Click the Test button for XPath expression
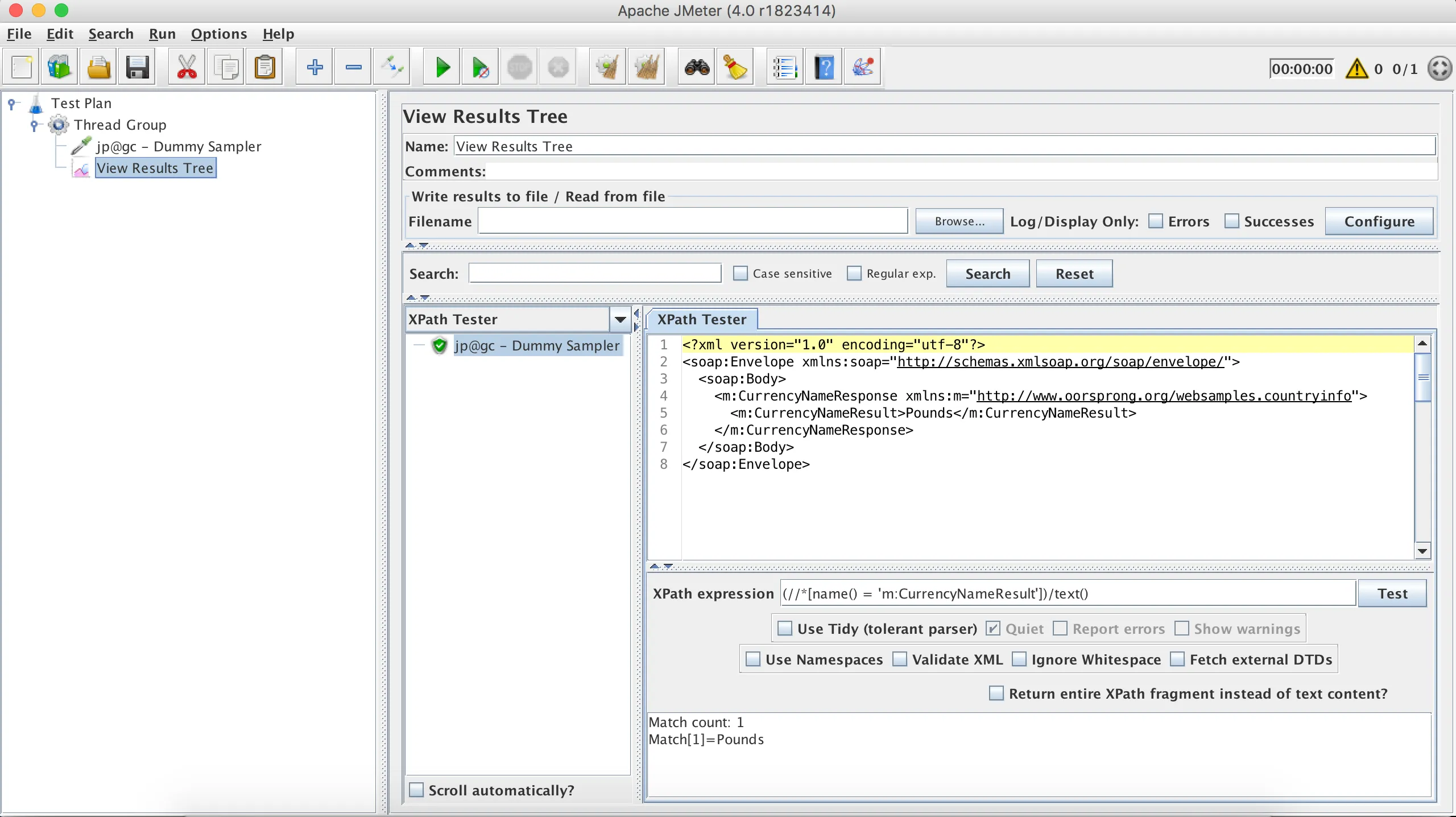Screen dimensions: 1456x817 (x=1392, y=593)
